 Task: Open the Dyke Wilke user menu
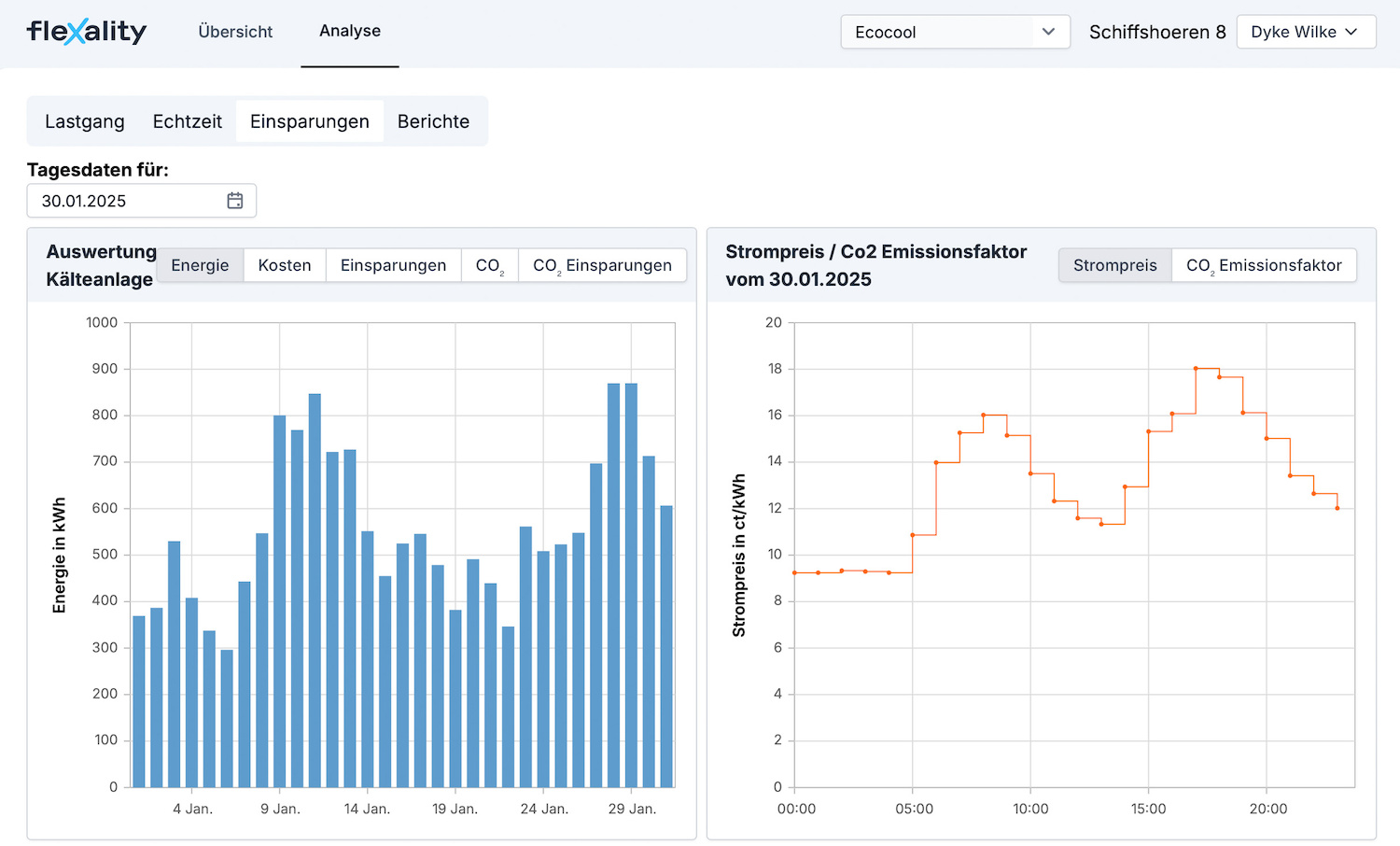pyautogui.click(x=1305, y=32)
